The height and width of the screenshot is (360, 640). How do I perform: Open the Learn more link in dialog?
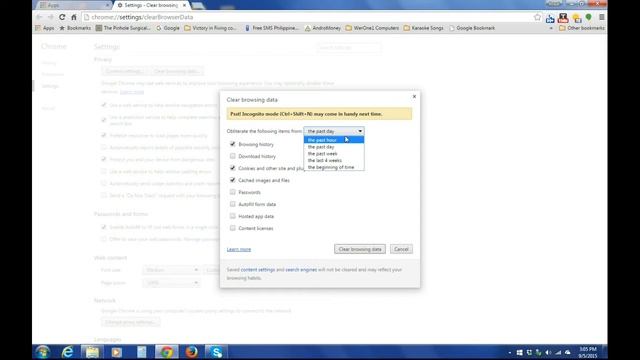[x=239, y=249]
